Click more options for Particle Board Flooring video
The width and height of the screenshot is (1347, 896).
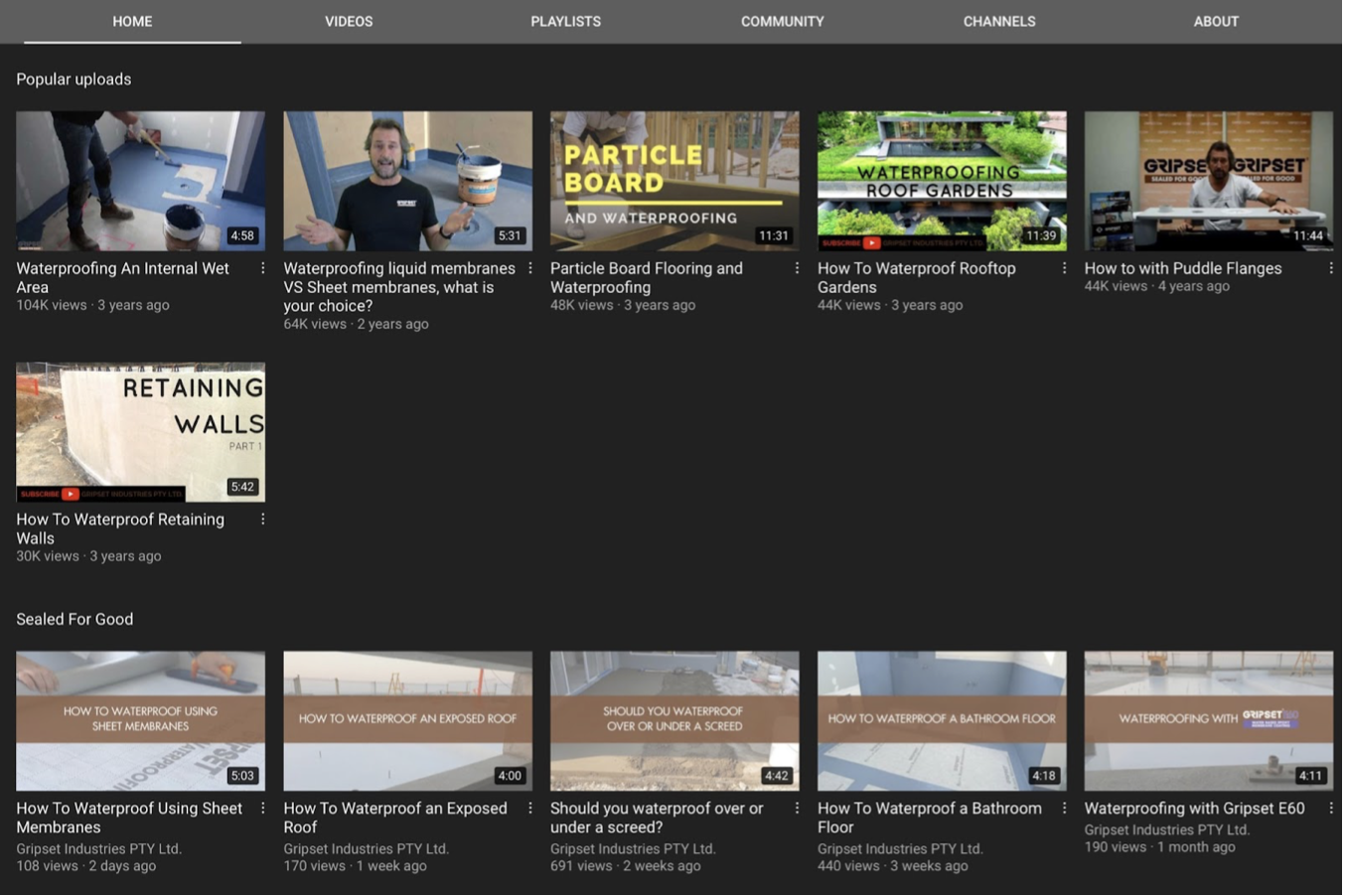(x=797, y=268)
